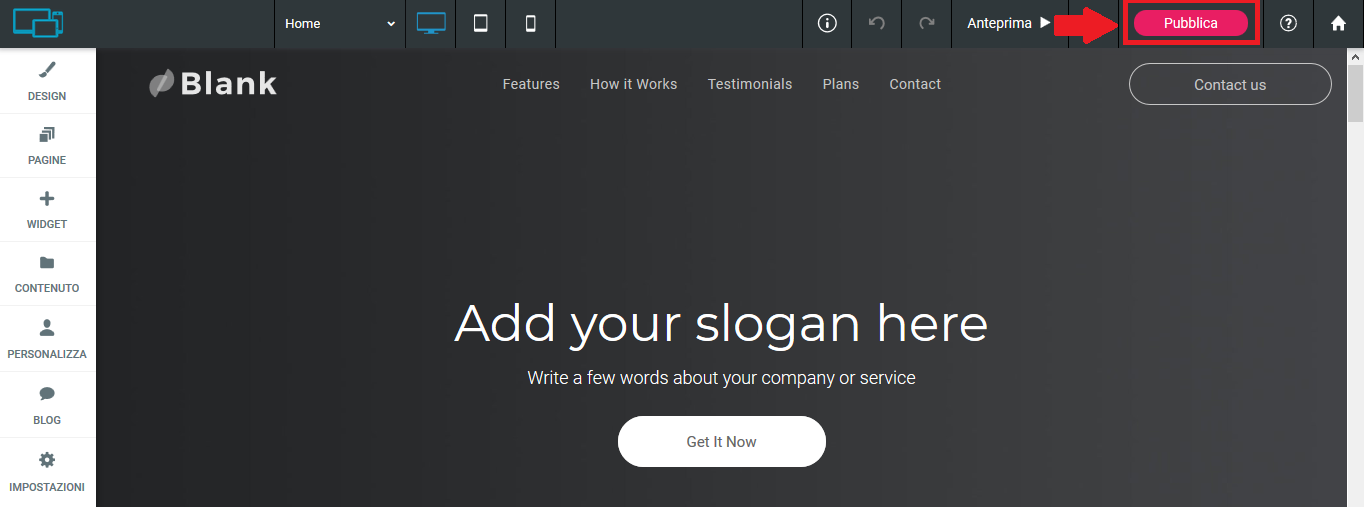Start the Anteprima preview
The image size is (1364, 507).
1009,23
